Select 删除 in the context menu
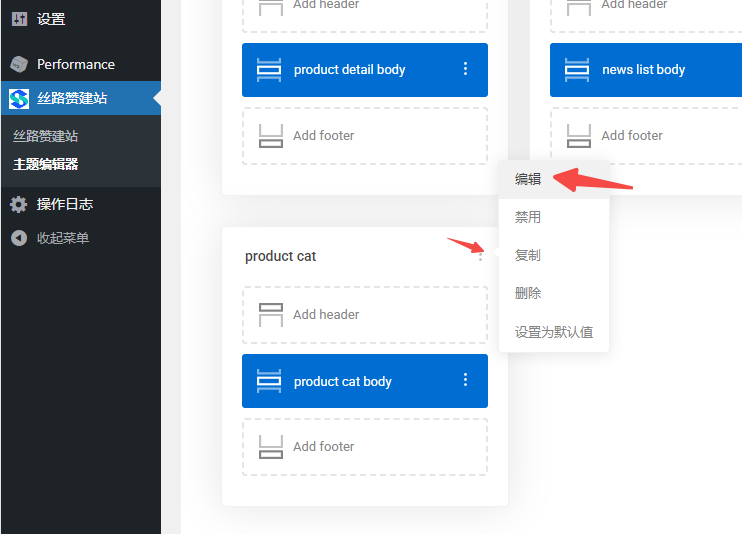This screenshot has height=534, width=742. coord(528,293)
